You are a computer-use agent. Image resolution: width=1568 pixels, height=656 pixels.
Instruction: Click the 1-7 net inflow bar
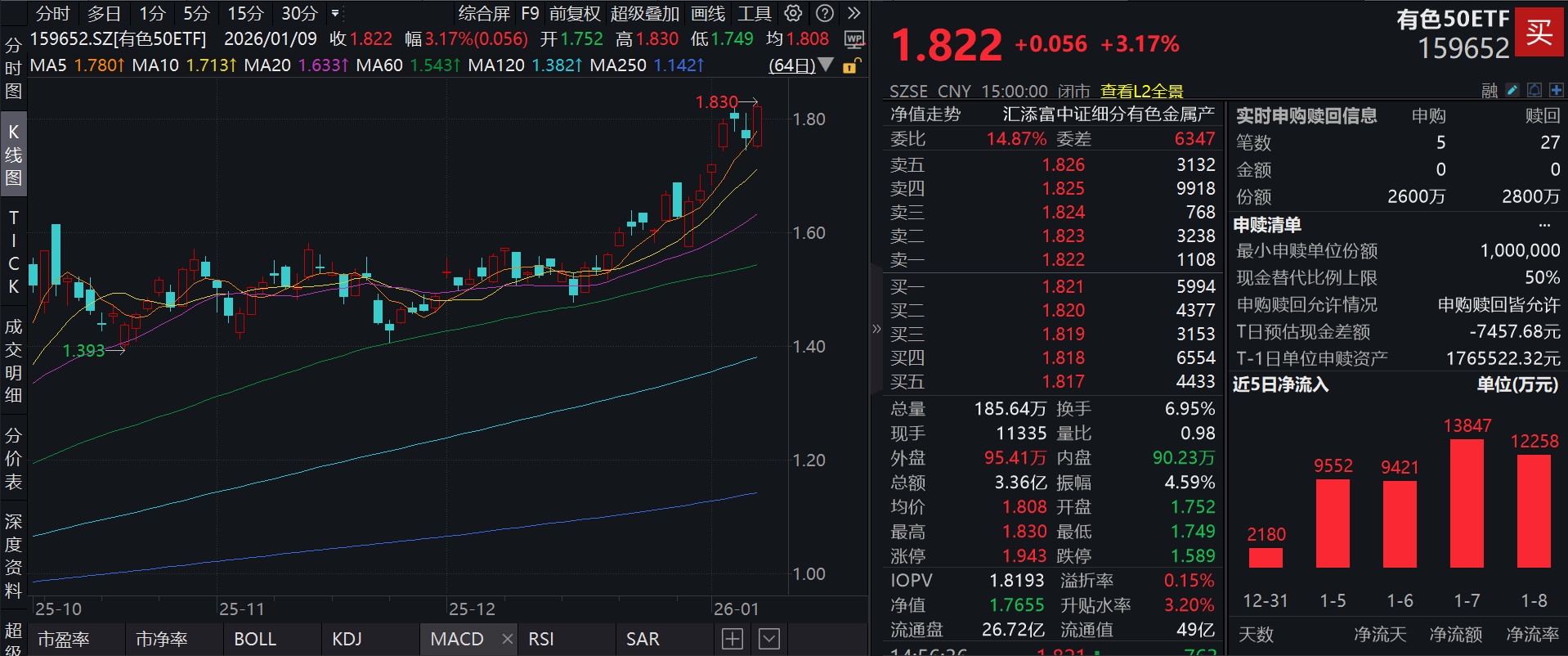pos(1467,503)
